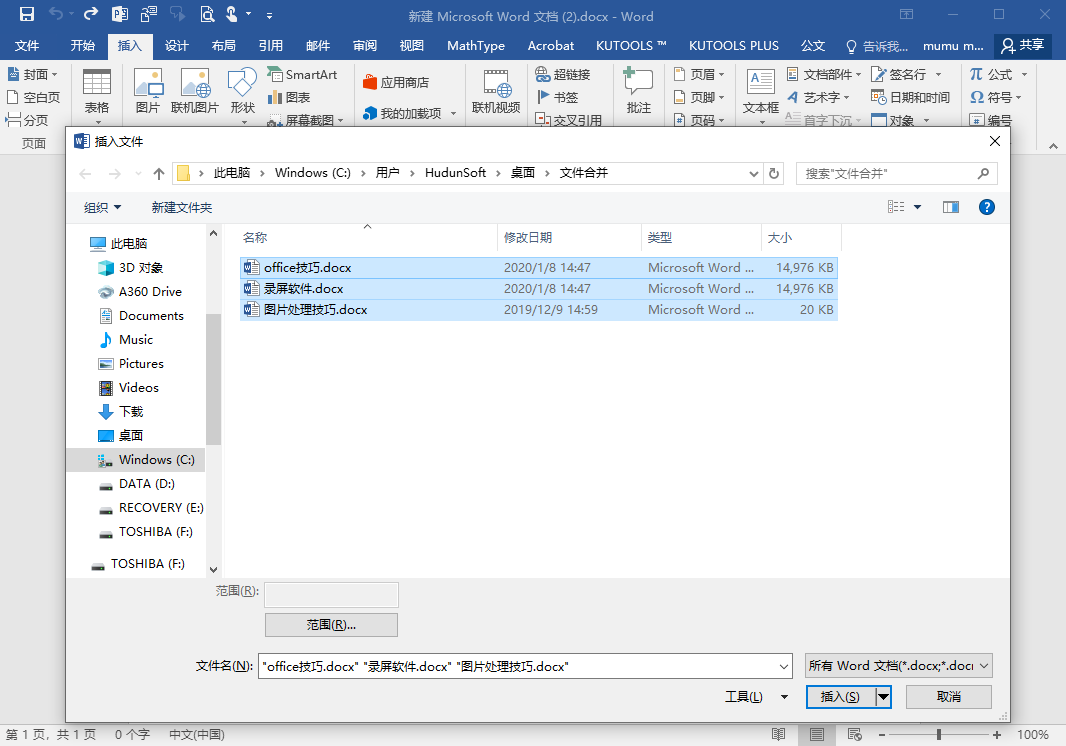Insert a 文本框 text box
Image resolution: width=1066 pixels, height=746 pixels.
(x=761, y=95)
